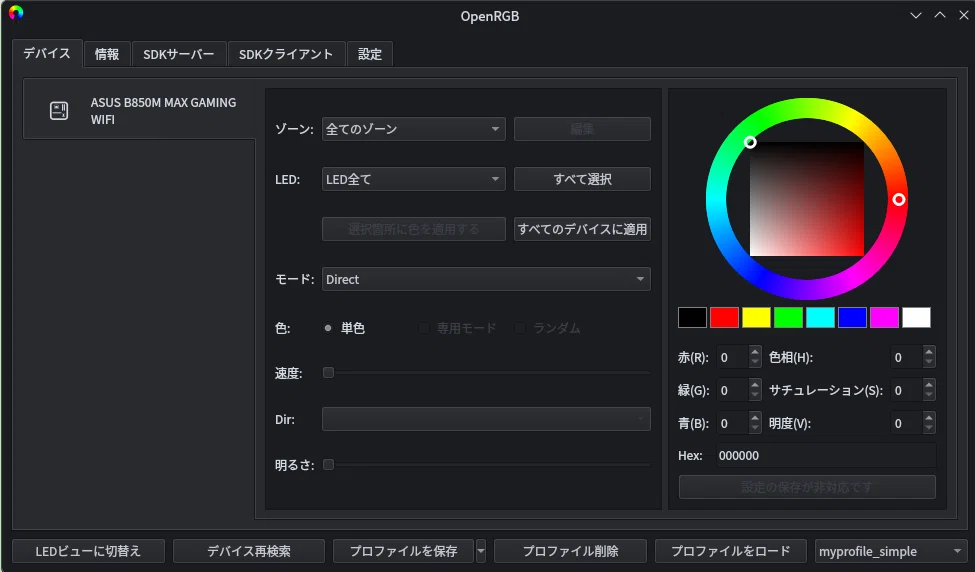Pick the red color swatch
Image resolution: width=975 pixels, height=572 pixels.
click(x=724, y=318)
